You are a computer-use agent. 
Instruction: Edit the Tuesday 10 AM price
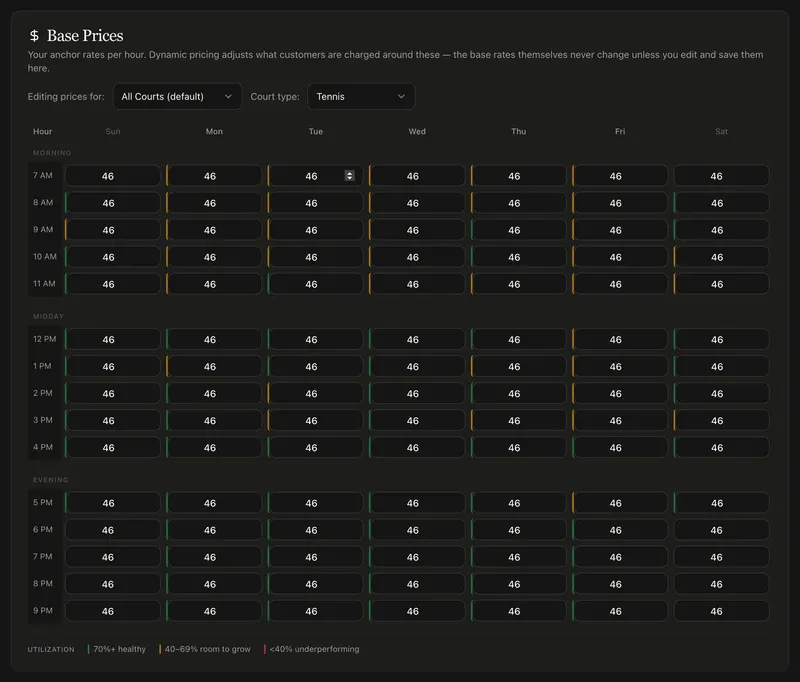click(x=315, y=257)
